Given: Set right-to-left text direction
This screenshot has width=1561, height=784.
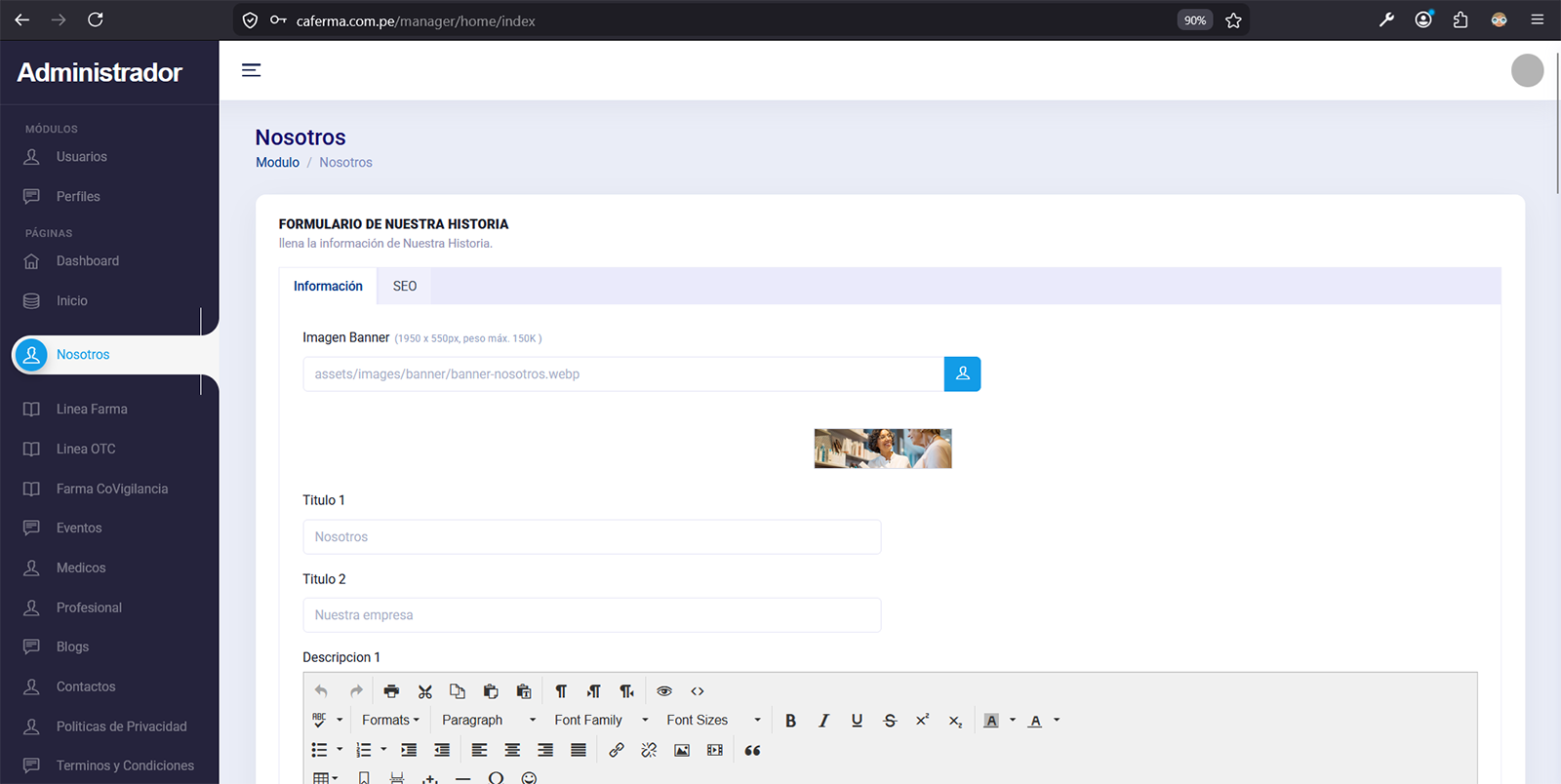Looking at the screenshot, I should coord(627,691).
